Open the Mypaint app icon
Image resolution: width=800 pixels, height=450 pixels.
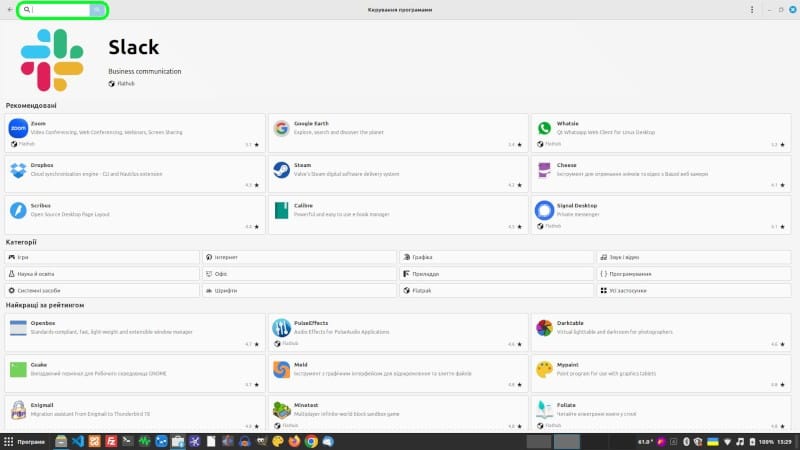click(x=544, y=369)
